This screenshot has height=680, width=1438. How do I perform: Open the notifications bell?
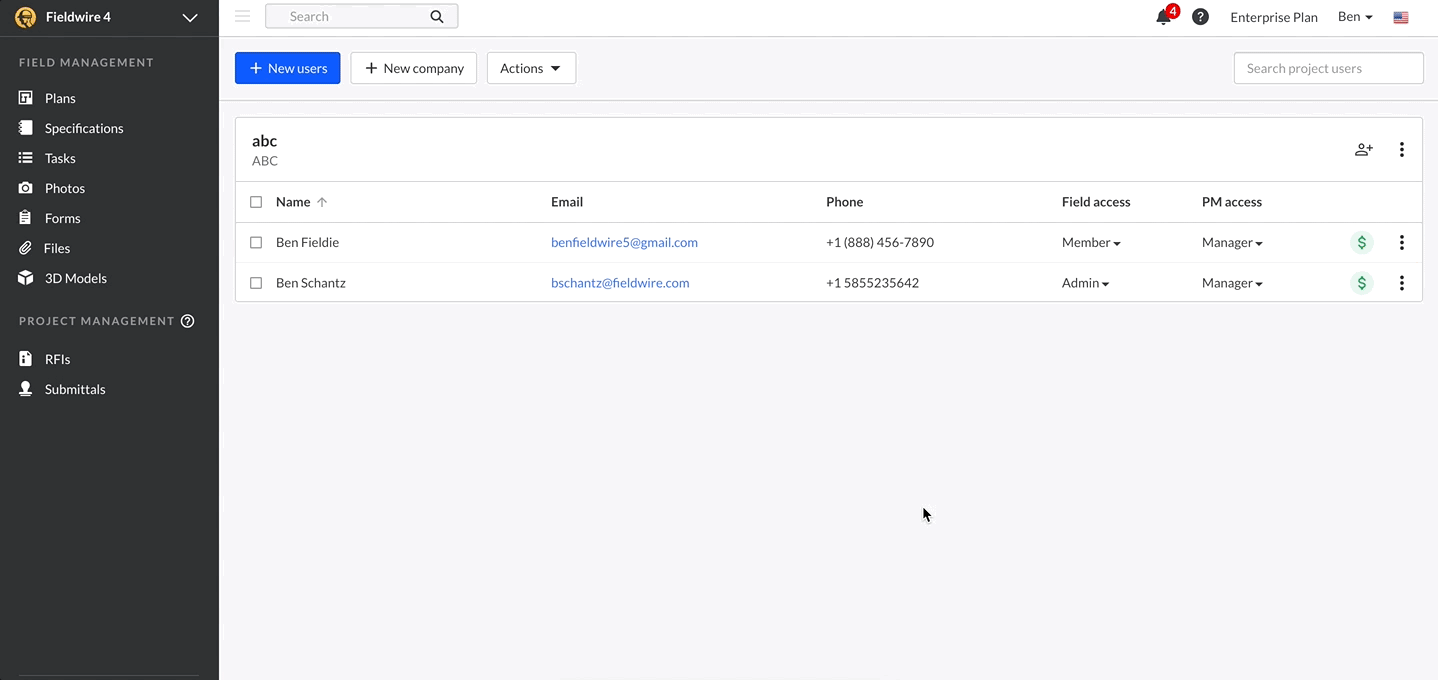[x=1159, y=17]
